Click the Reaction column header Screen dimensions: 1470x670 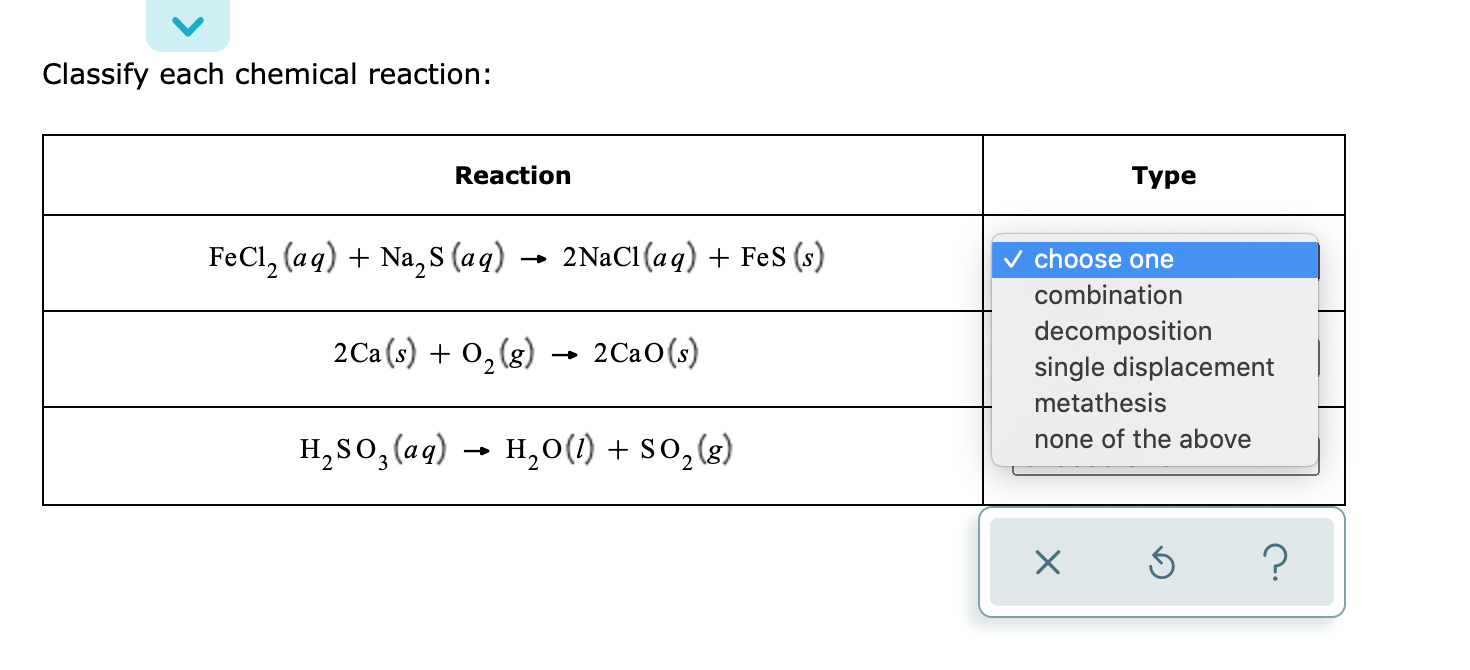point(513,175)
